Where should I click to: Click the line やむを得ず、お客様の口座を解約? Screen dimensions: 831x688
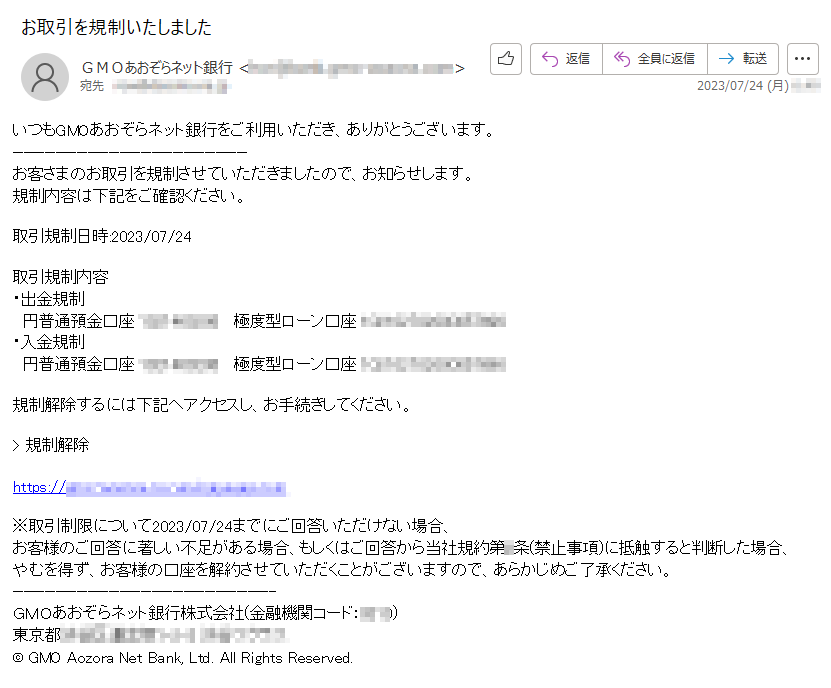[343, 570]
